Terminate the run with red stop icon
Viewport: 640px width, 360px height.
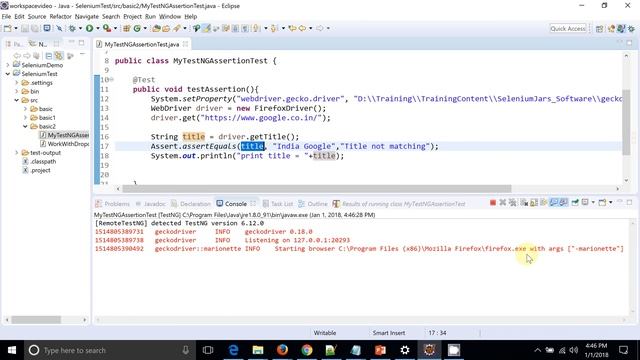click(493, 202)
